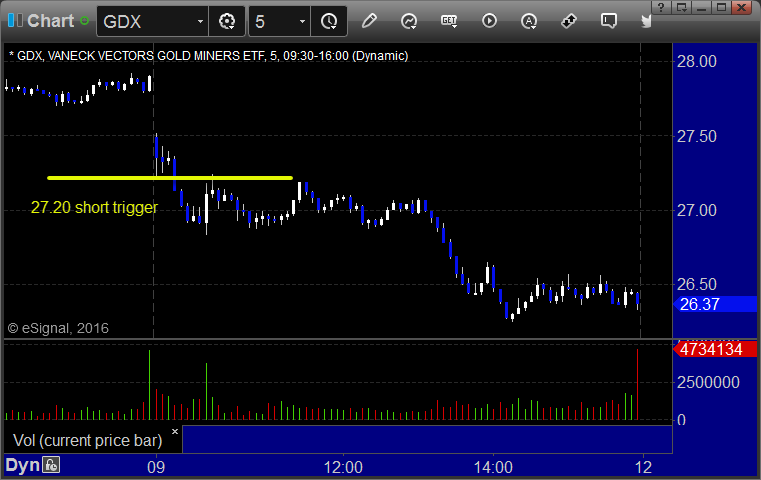Click the 27.50 price axis label
Screen dimensions: 761x480
(696, 136)
